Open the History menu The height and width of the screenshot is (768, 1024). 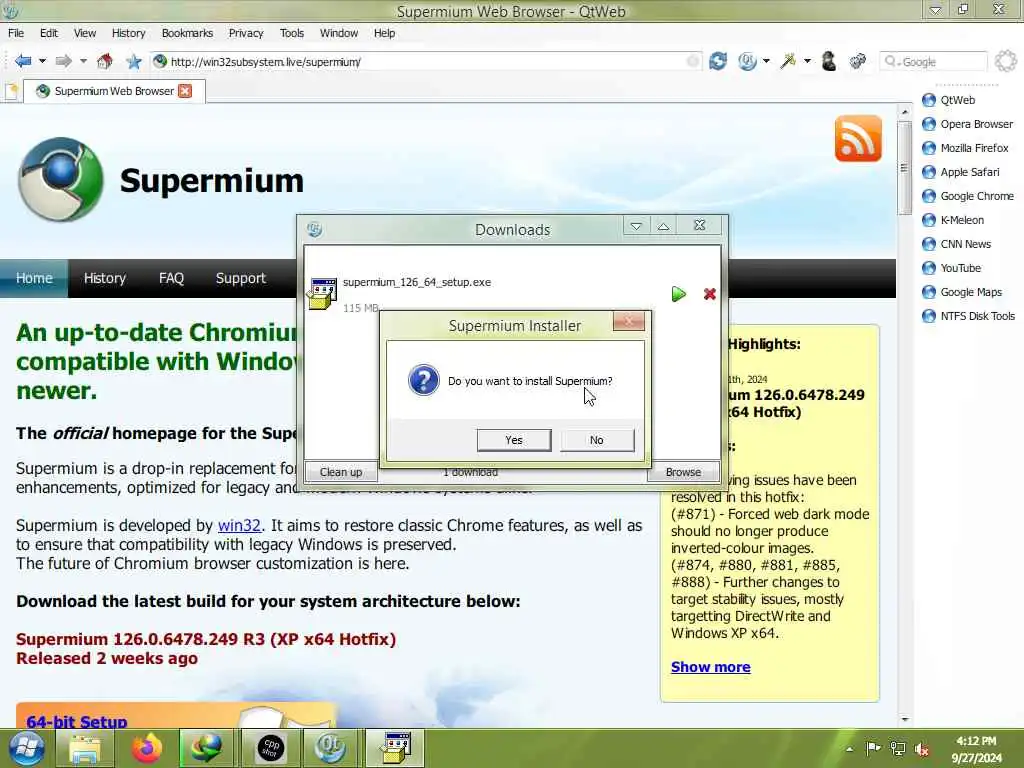point(128,33)
